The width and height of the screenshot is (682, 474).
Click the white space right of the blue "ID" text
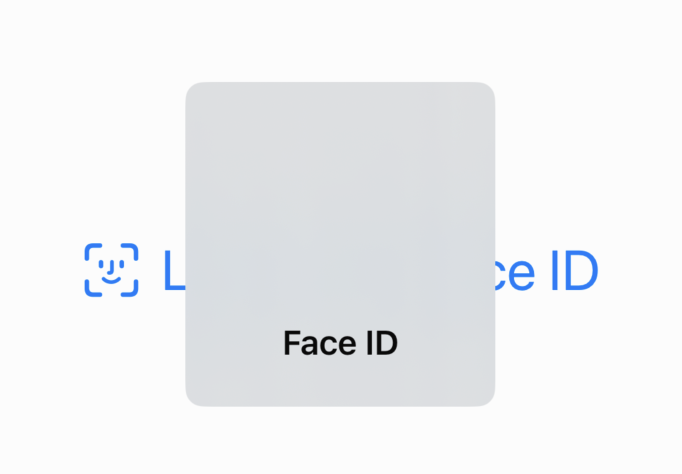point(640,271)
